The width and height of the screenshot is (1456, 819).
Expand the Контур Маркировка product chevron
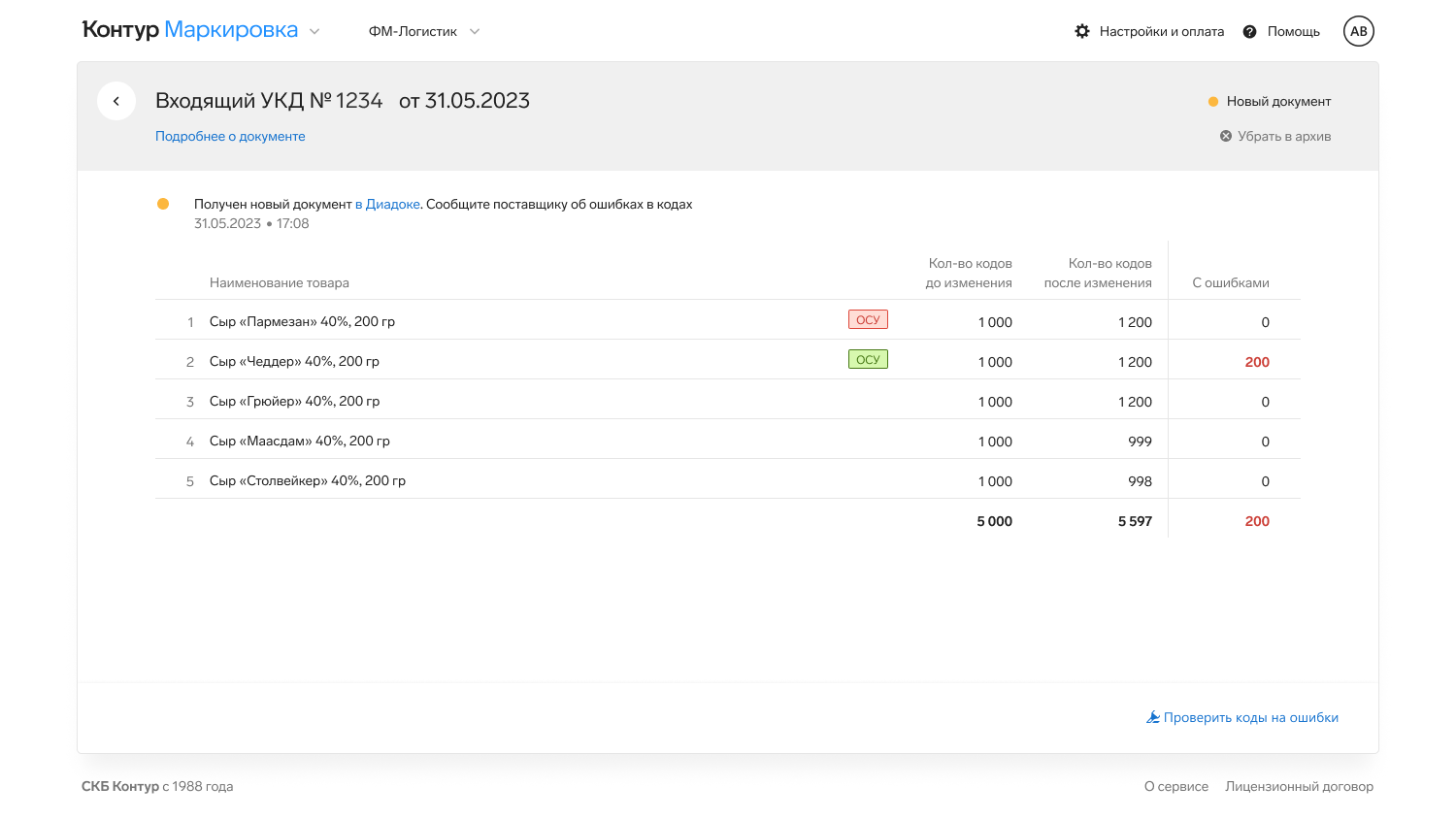click(314, 31)
